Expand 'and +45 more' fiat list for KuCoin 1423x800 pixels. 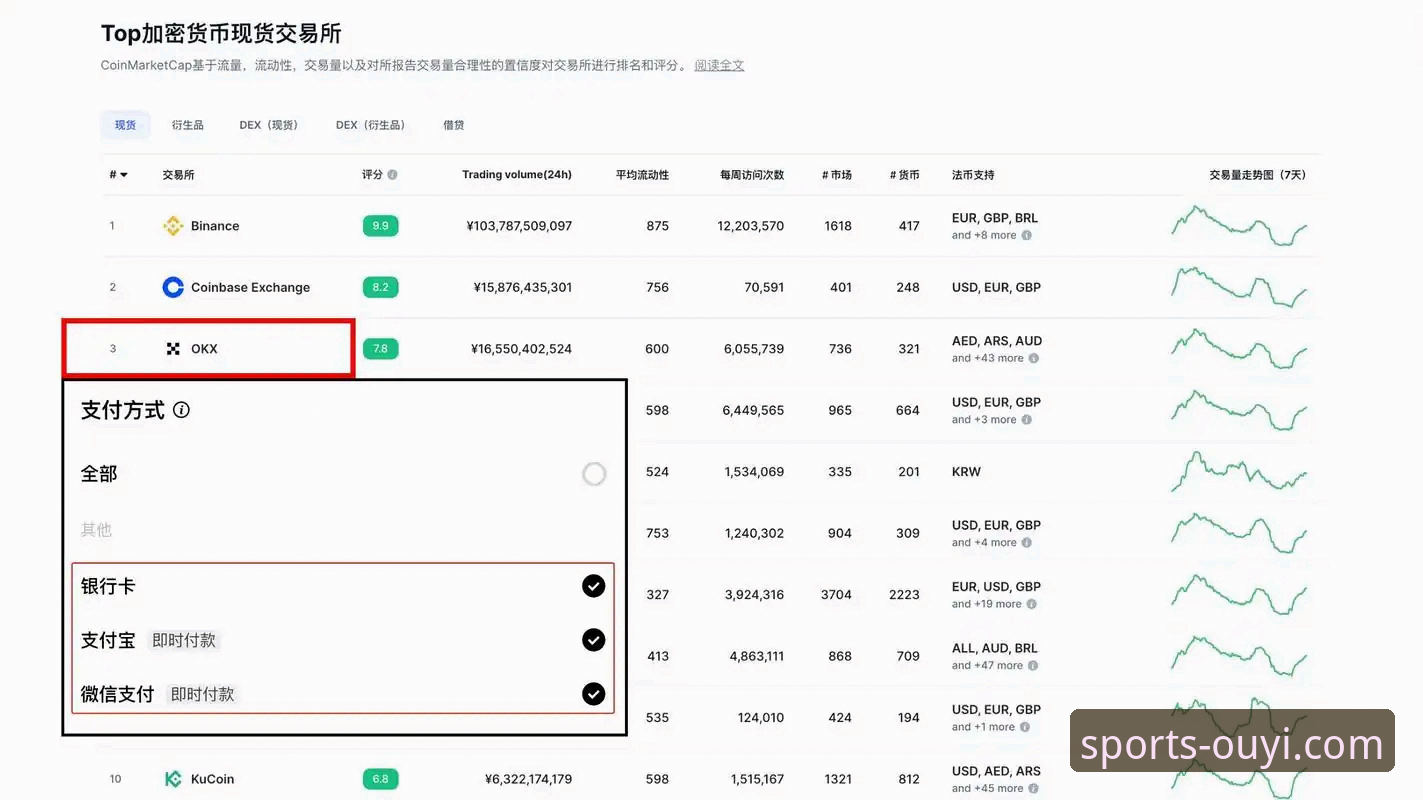coord(988,789)
